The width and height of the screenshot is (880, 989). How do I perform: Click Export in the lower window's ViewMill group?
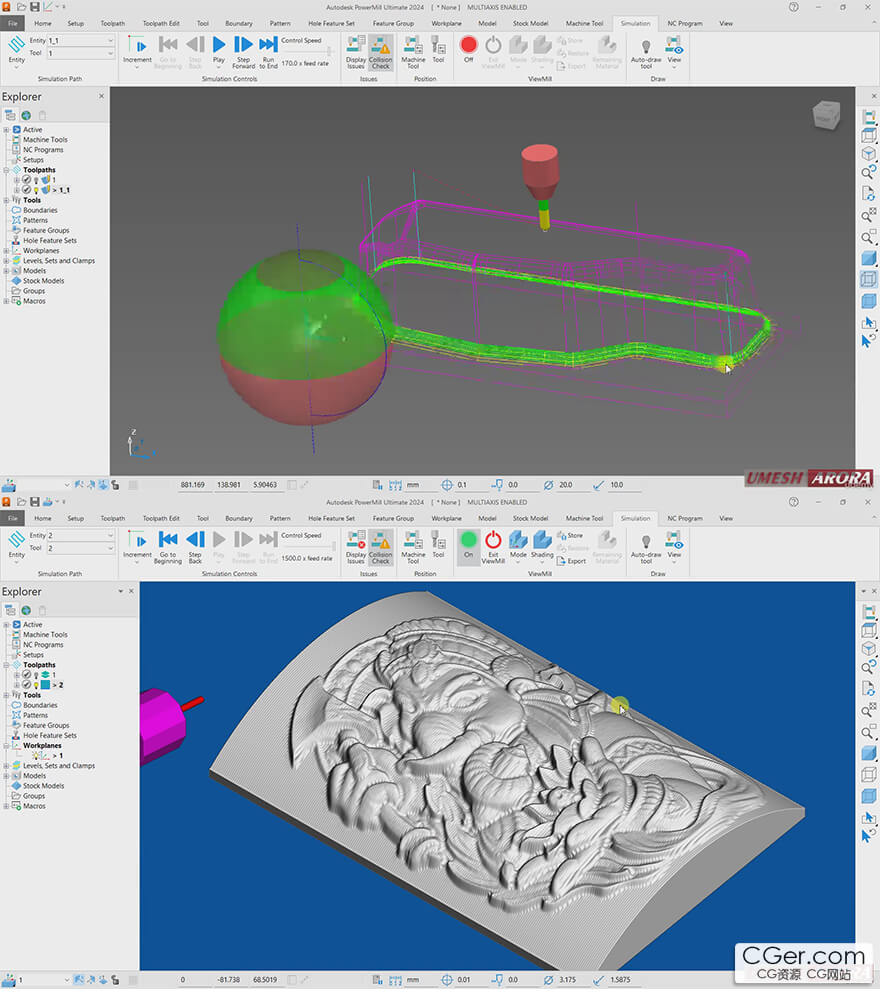pyautogui.click(x=572, y=561)
